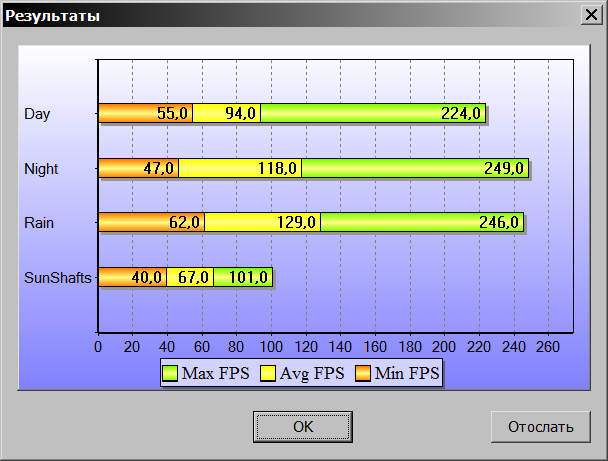Screen dimensions: 608x461
Task: Select the Day Avg FPS bar 94,0
Action: coord(227,113)
